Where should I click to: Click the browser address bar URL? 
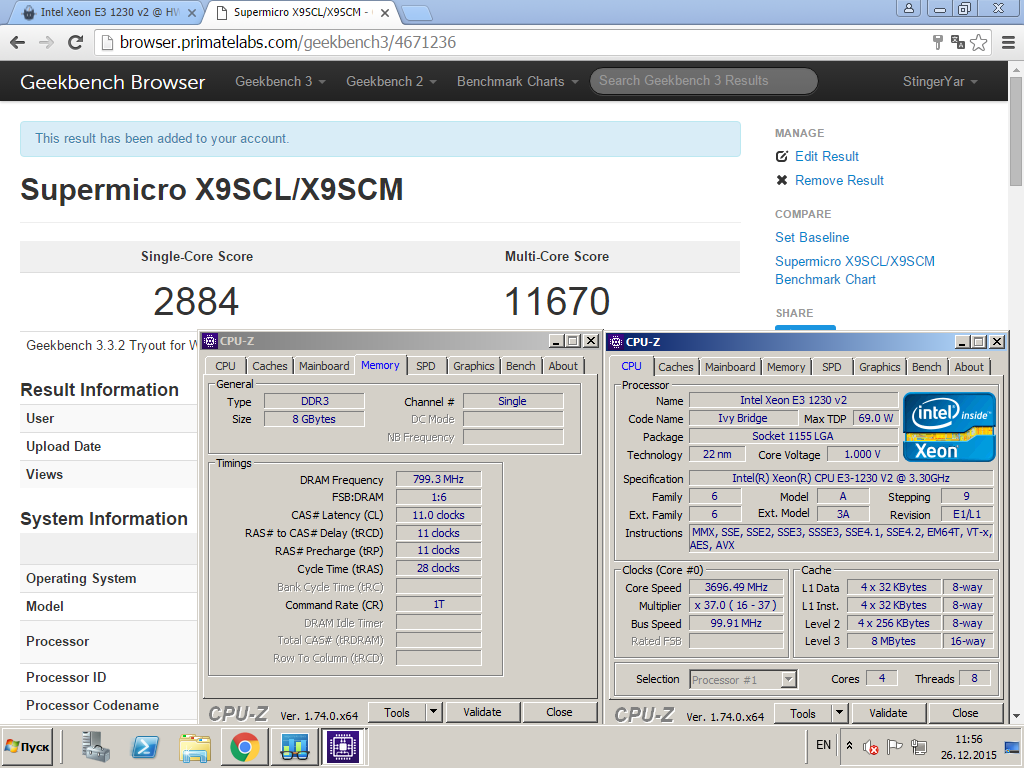[x=288, y=42]
